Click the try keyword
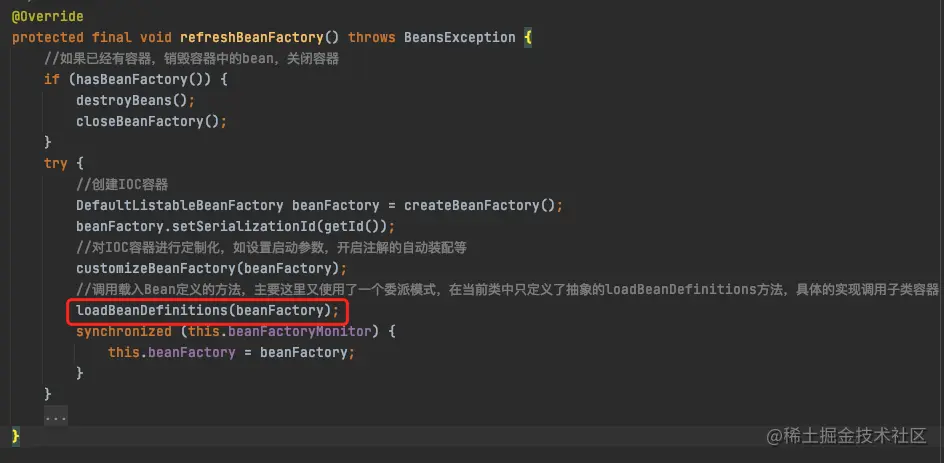944x463 pixels. click(55, 163)
